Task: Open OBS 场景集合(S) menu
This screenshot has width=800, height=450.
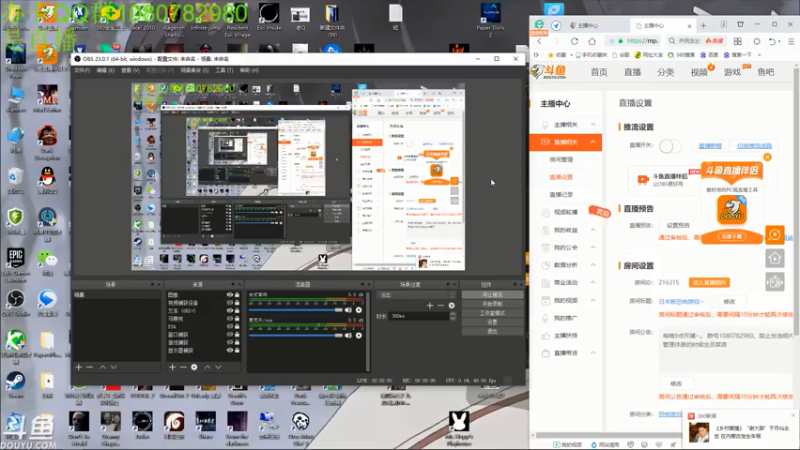Action: click(194, 70)
